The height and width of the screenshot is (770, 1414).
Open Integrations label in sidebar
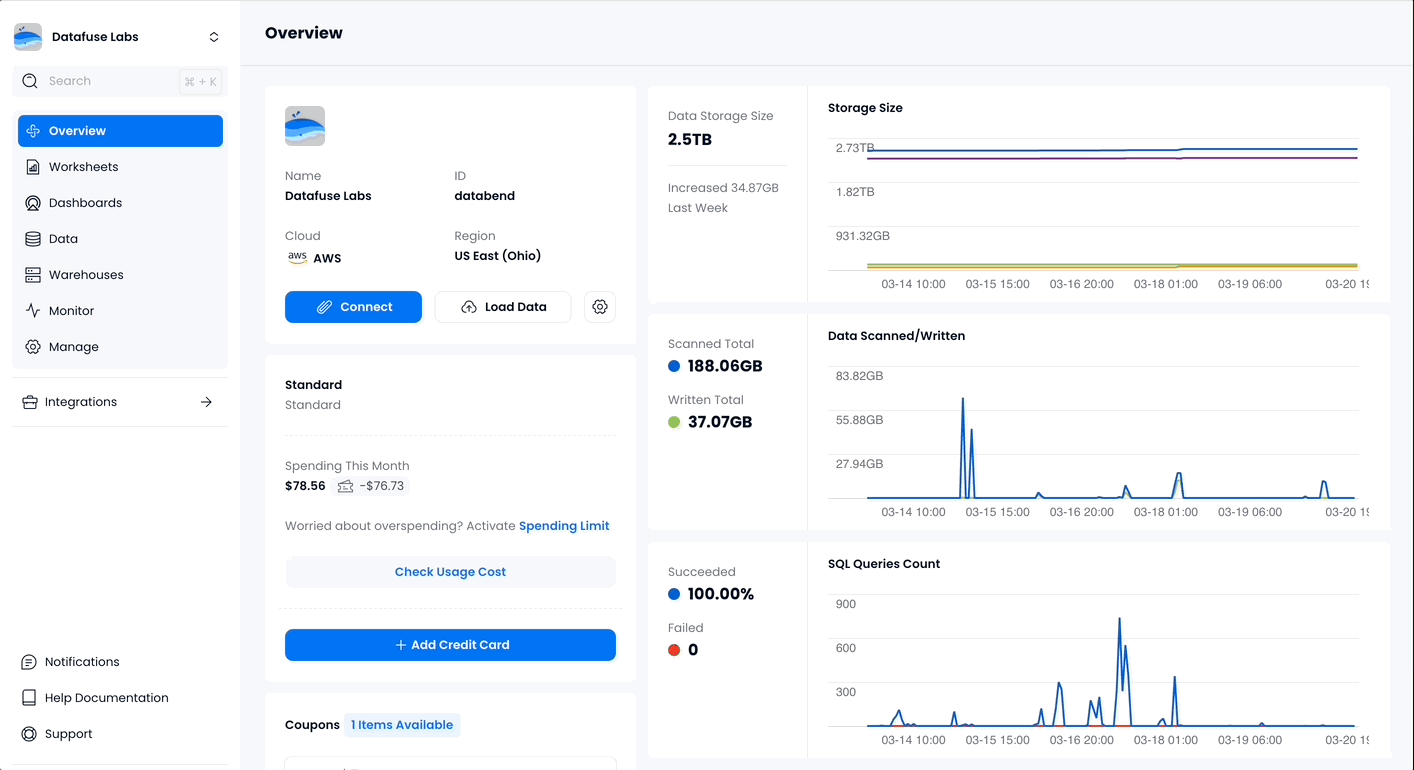[x=81, y=402]
